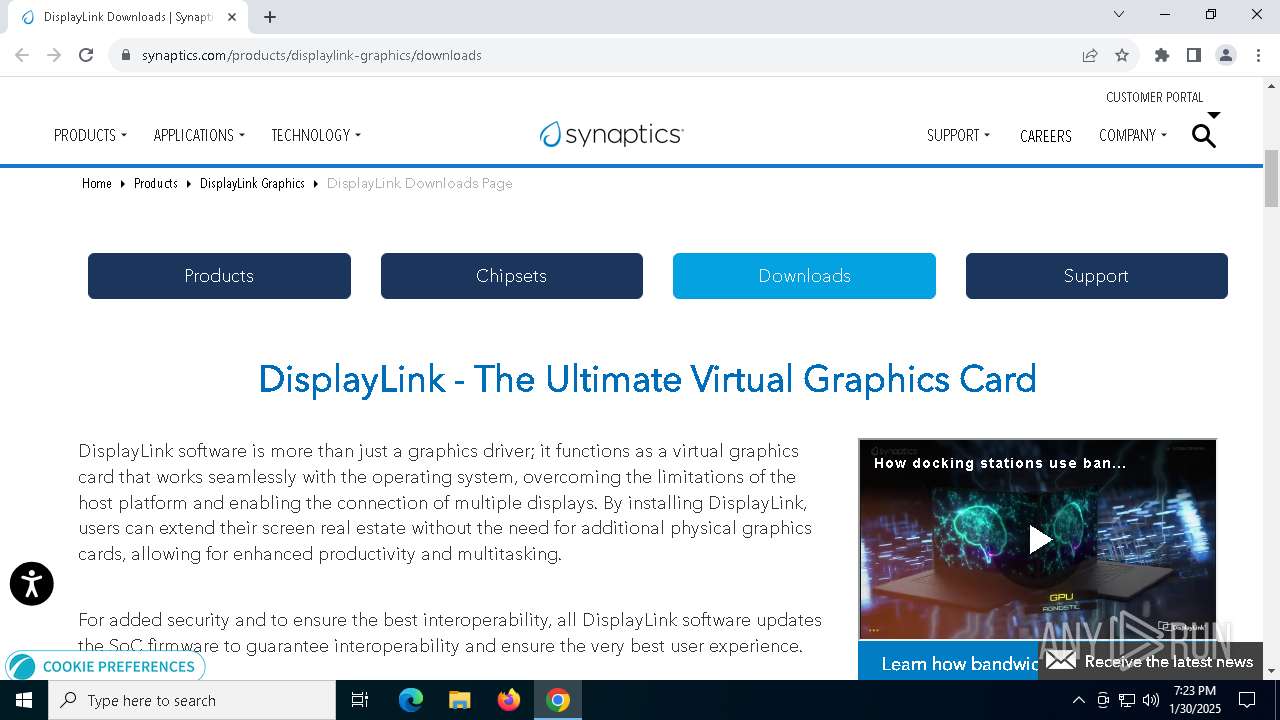Go back to previous page in Chrome

22,55
